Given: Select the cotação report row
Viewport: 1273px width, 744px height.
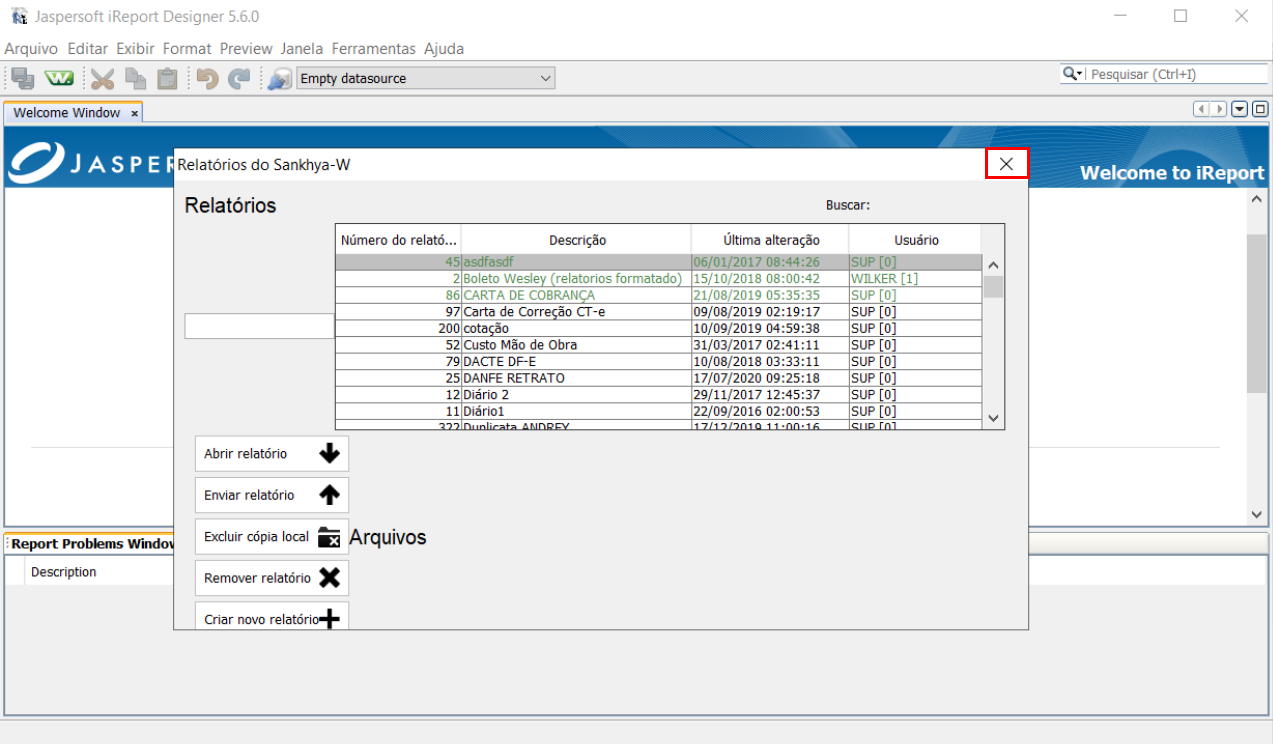Looking at the screenshot, I should (659, 328).
